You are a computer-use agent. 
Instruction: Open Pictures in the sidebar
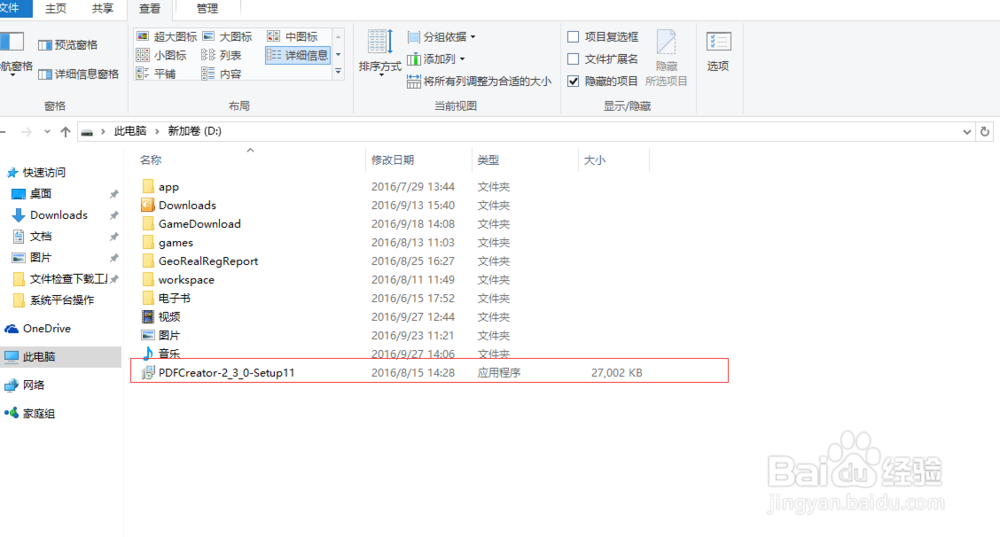33,257
